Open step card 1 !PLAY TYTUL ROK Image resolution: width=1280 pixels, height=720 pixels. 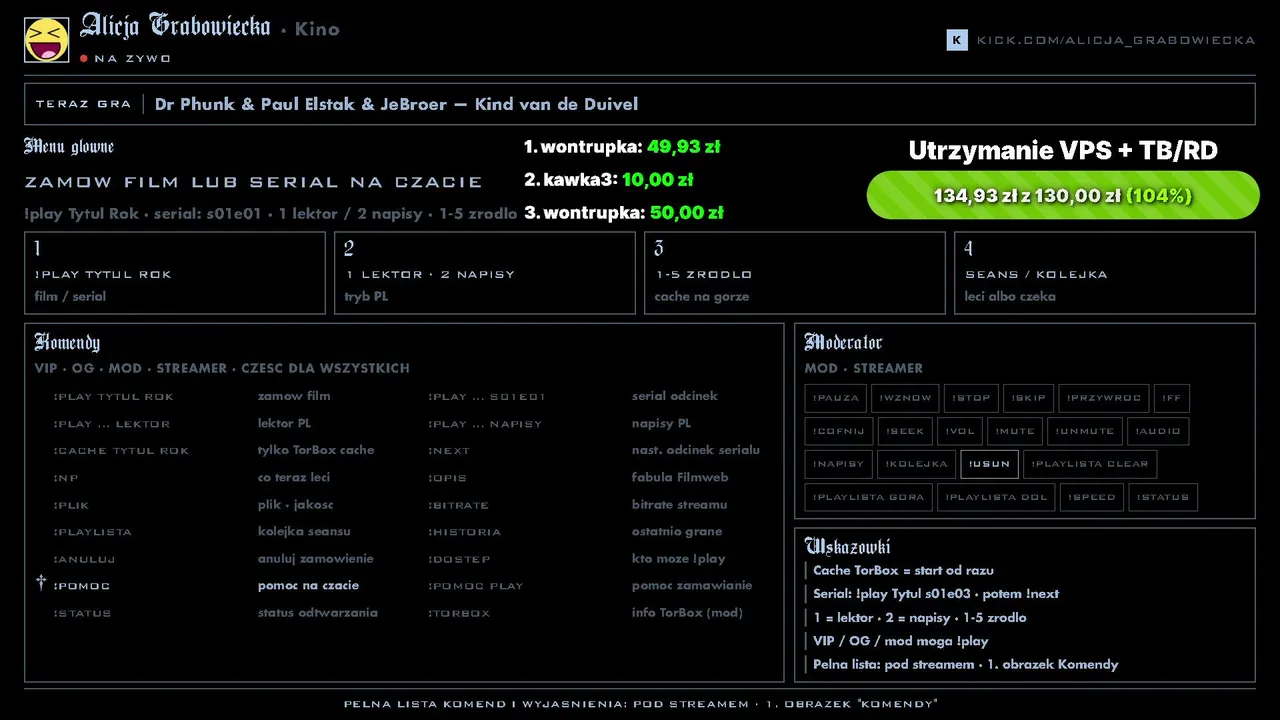(175, 273)
